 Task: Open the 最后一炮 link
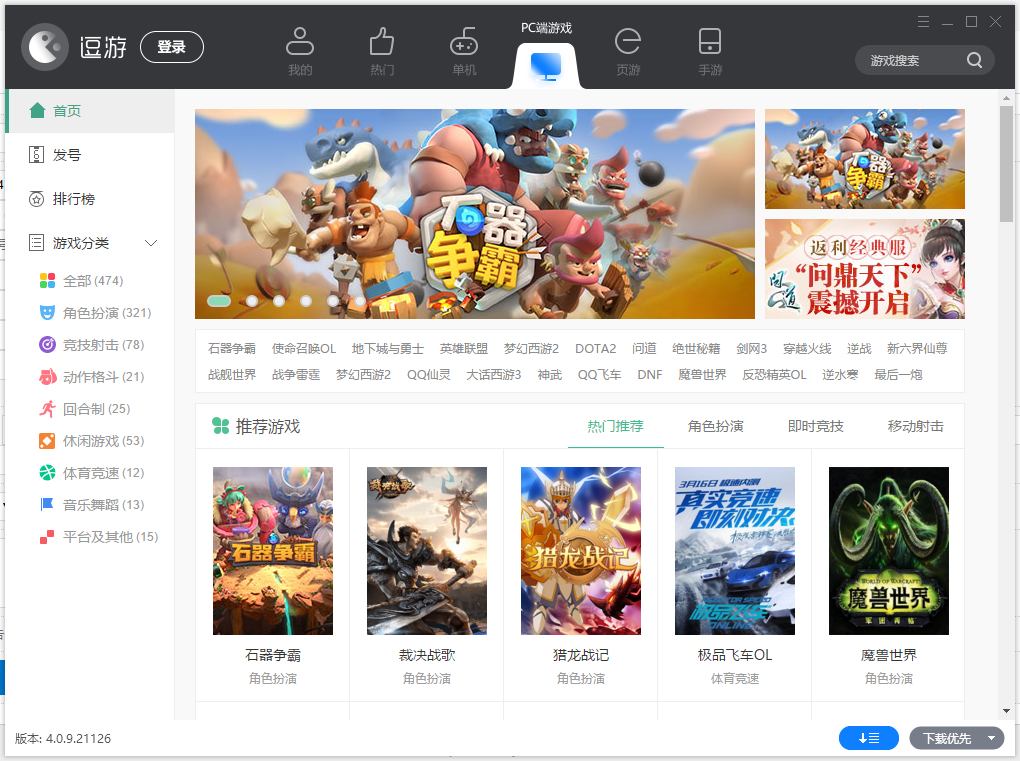tap(898, 375)
